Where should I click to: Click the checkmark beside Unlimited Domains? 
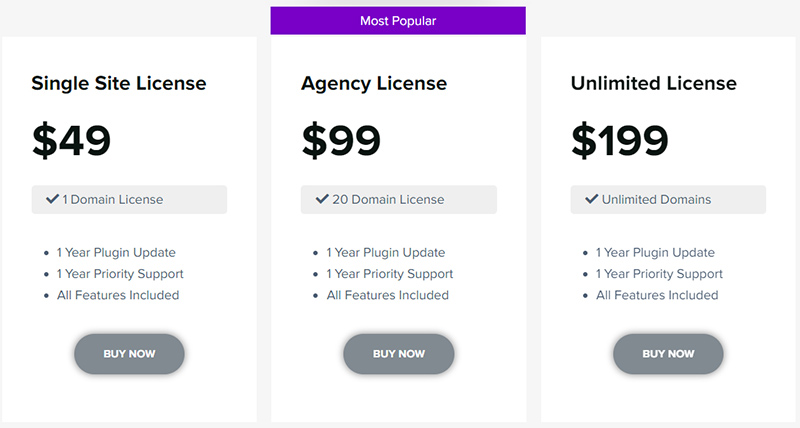click(x=592, y=199)
